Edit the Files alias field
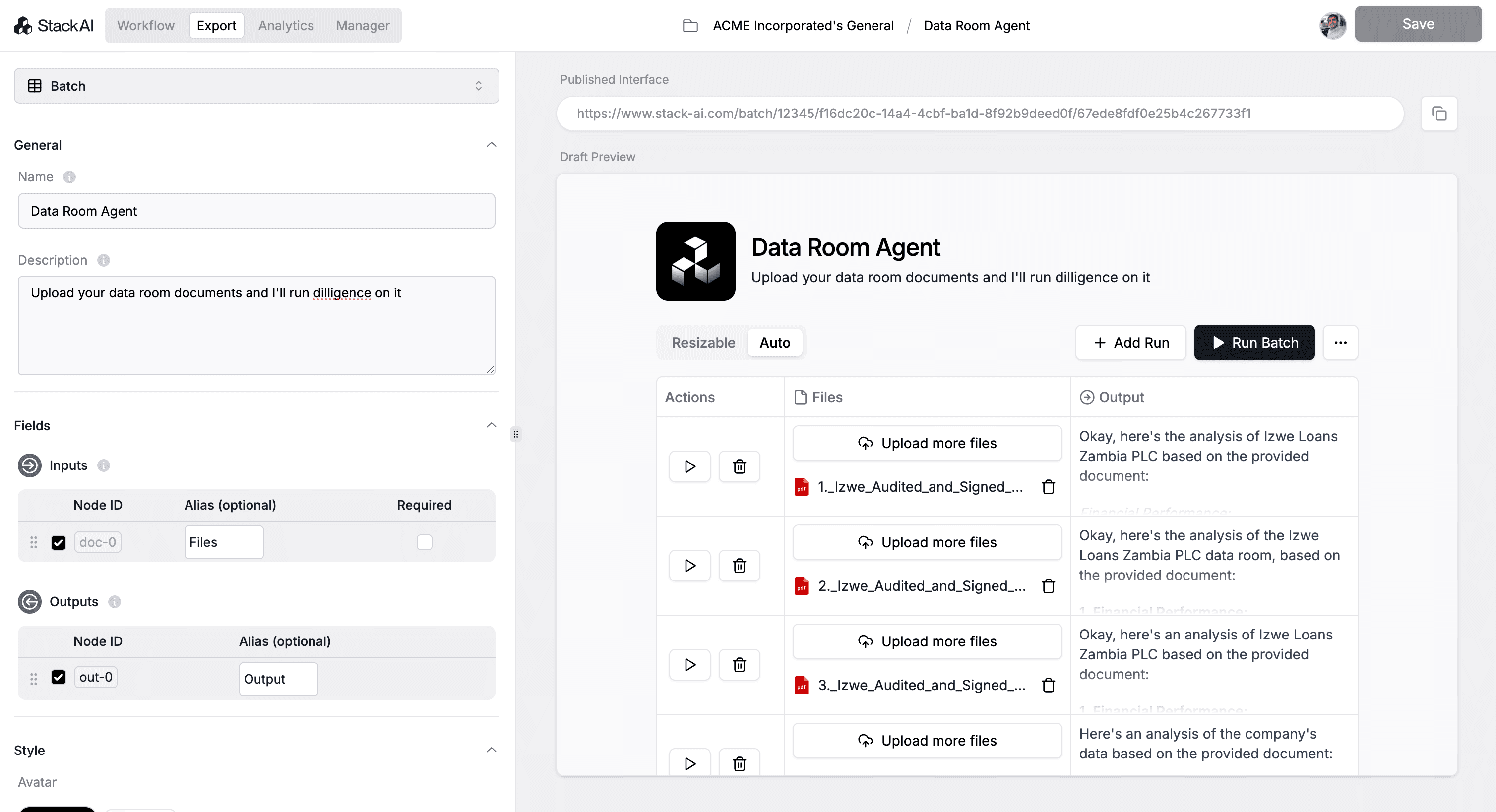Screen dimensions: 1496x812 (224, 542)
